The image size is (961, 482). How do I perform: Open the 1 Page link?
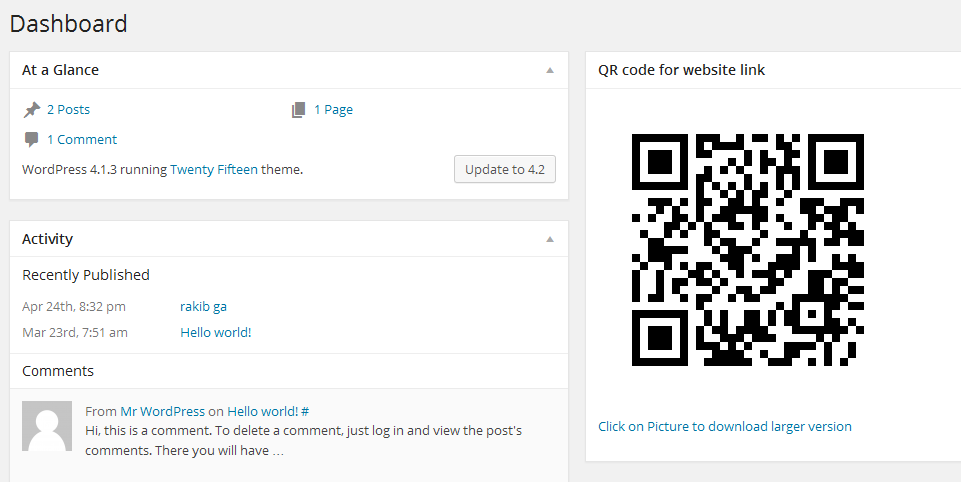click(333, 110)
